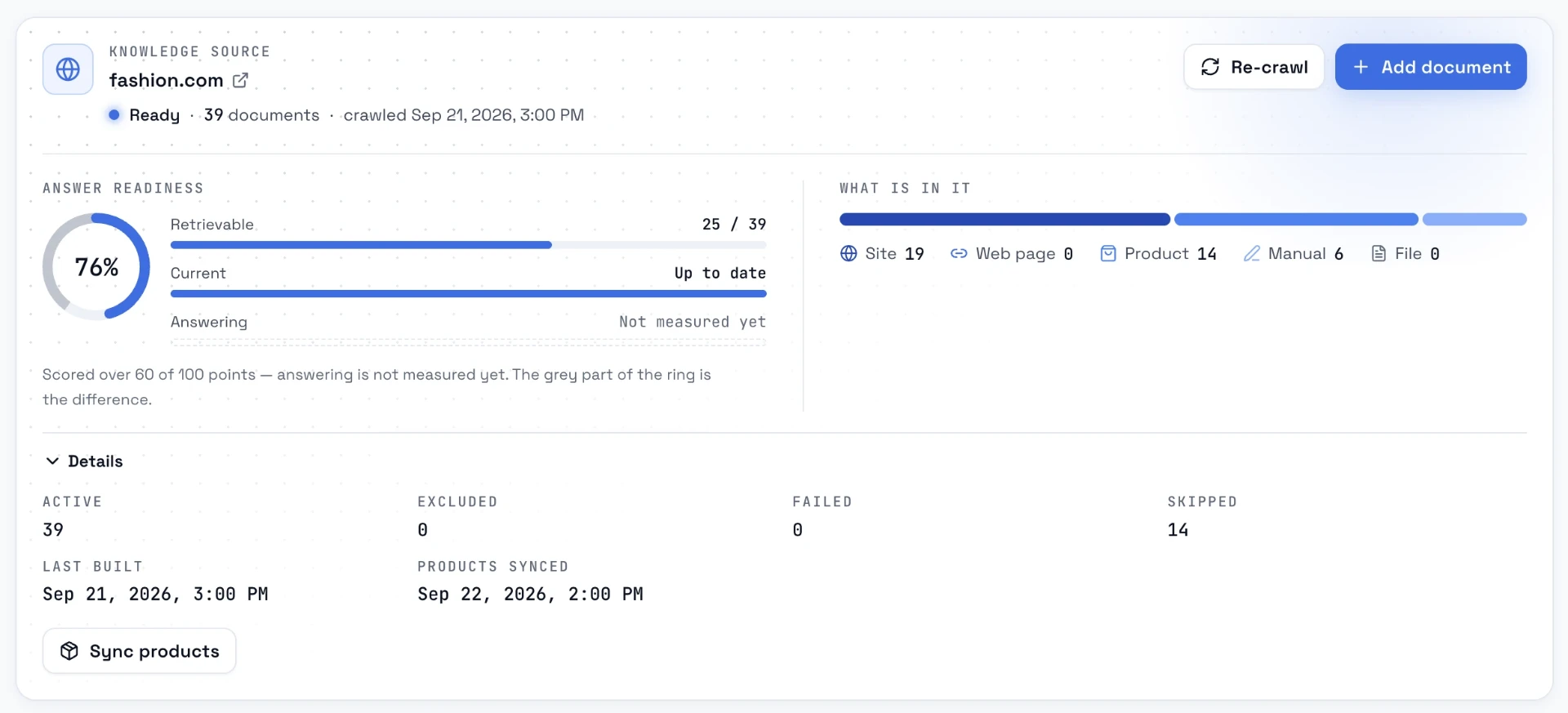The width and height of the screenshot is (1568, 713).
Task: Click the Site globe icon in legend
Action: point(849,254)
